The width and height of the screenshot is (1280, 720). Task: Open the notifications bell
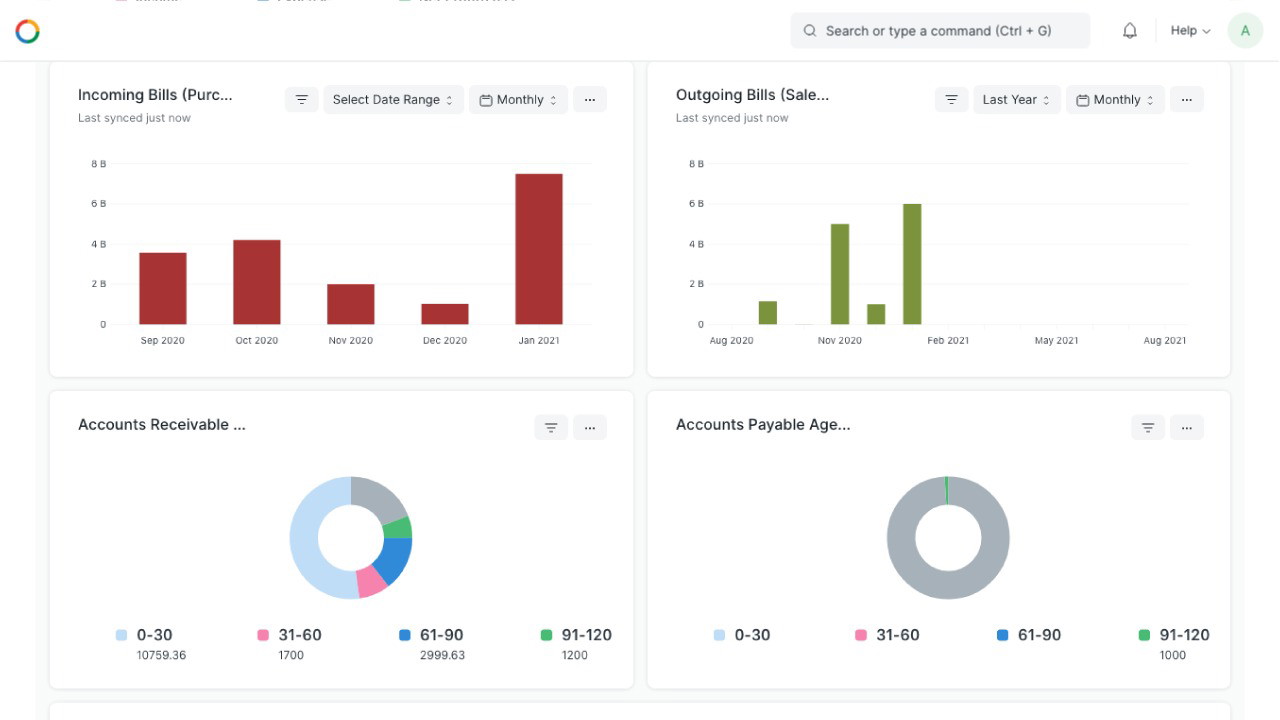(x=1129, y=31)
